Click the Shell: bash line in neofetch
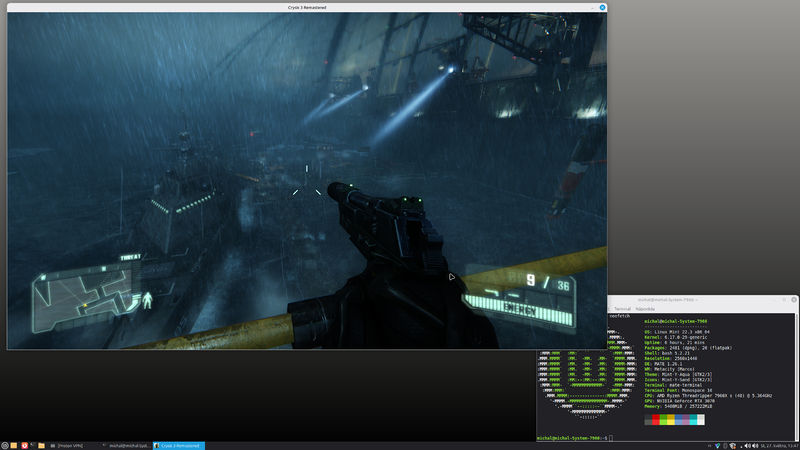This screenshot has width=800, height=450. click(667, 353)
